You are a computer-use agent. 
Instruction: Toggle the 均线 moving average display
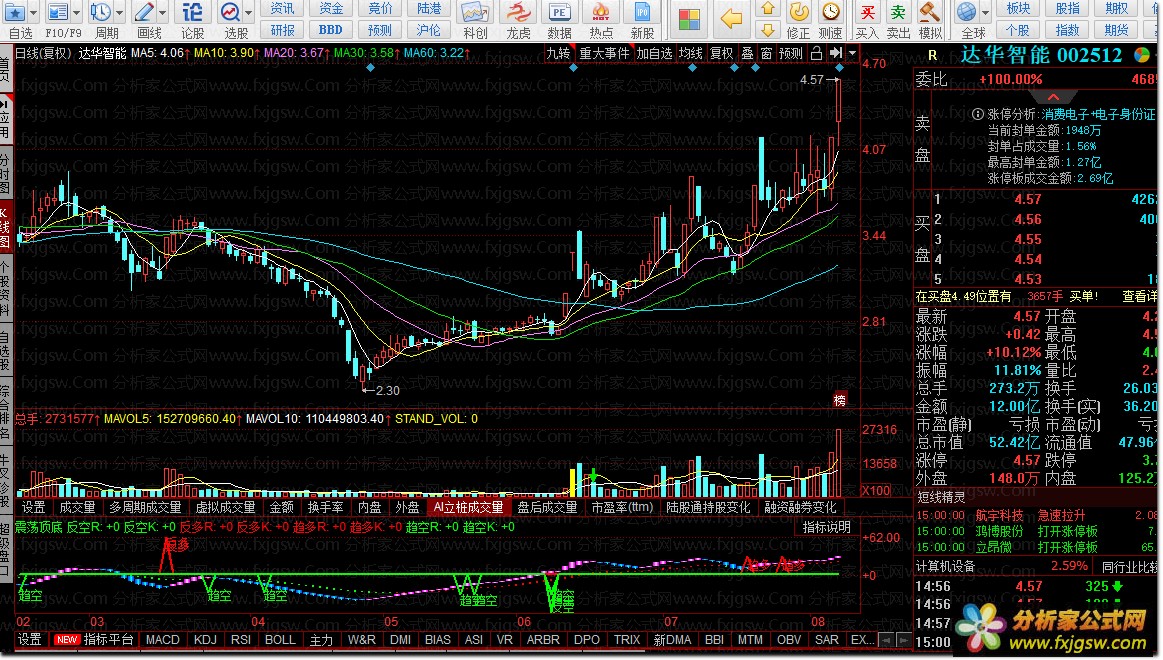pos(691,53)
